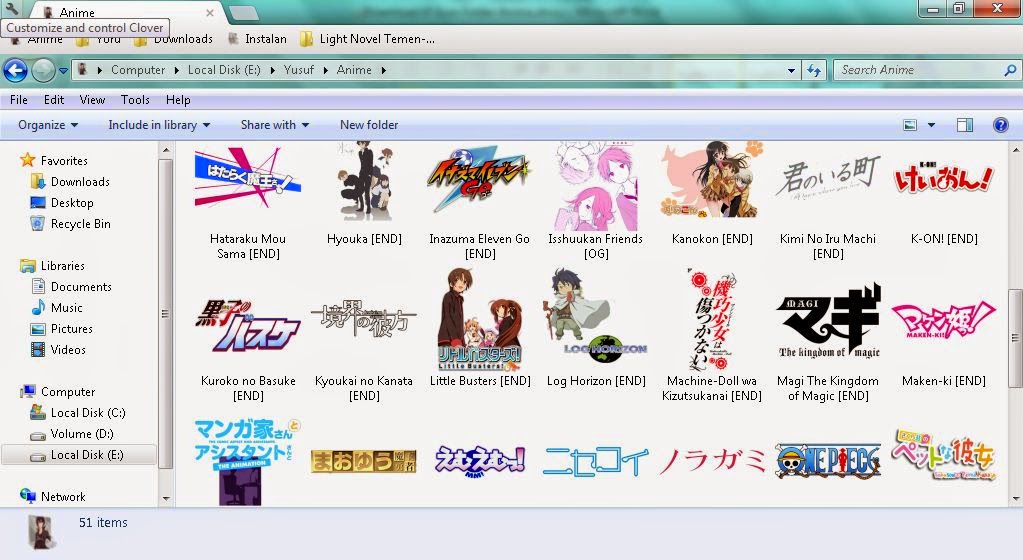The width and height of the screenshot is (1023, 560).
Task: Open the Organize dropdown
Action: coord(48,125)
